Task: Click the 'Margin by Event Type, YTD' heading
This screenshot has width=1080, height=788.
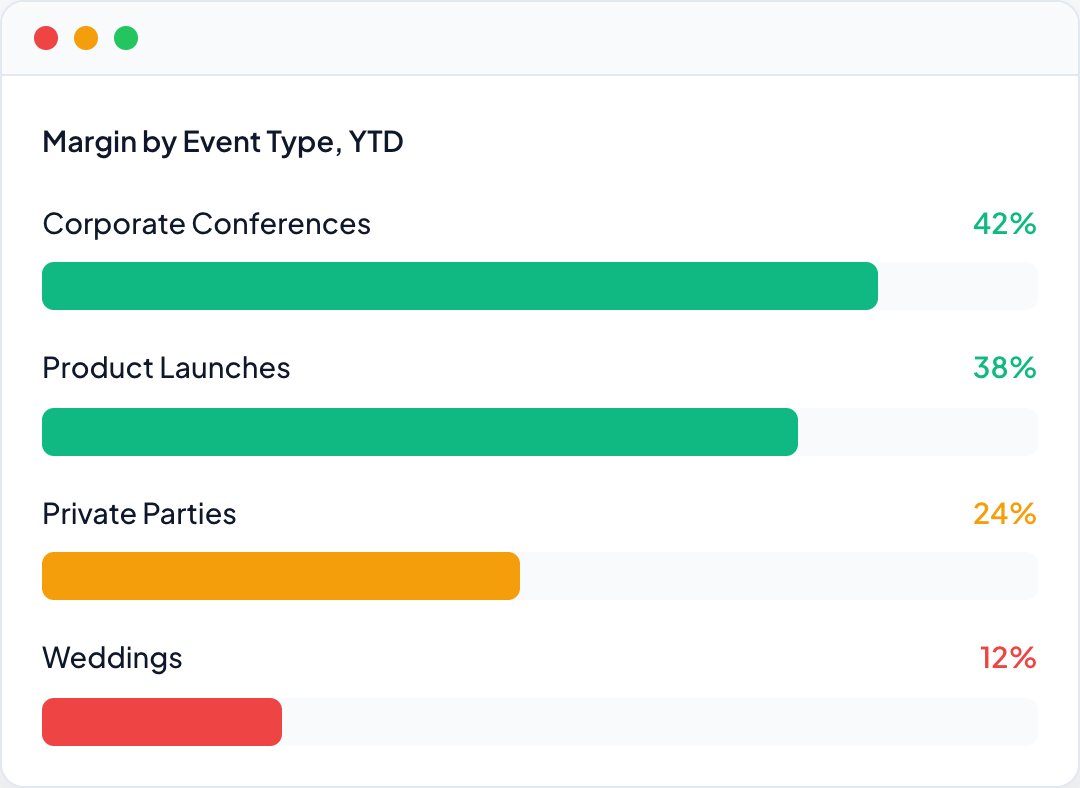Action: pos(222,142)
